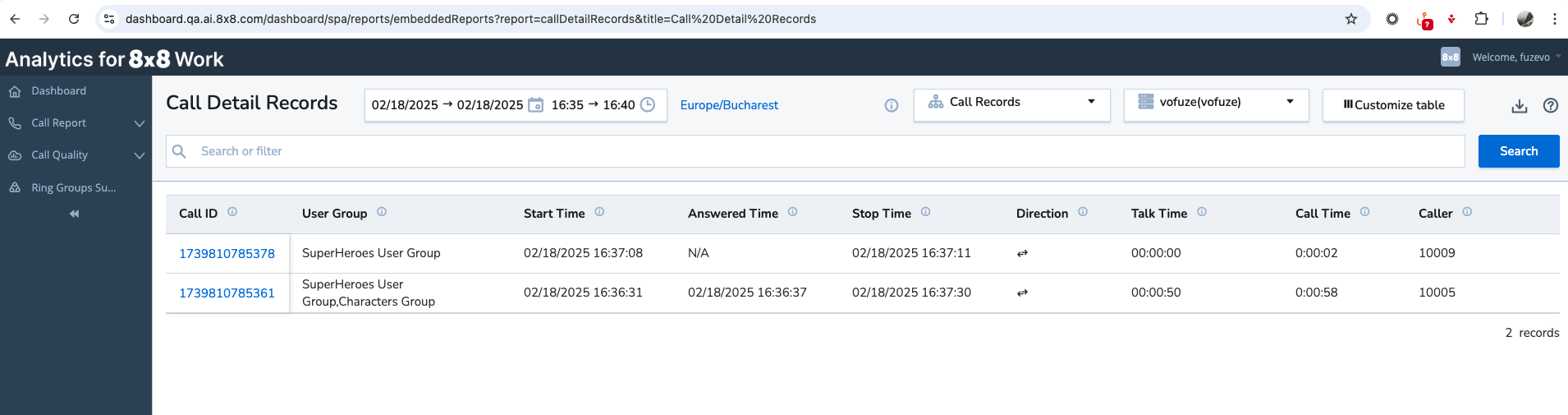
Task: Click the time range 16:35 to 16:40
Action: pyautogui.click(x=593, y=105)
